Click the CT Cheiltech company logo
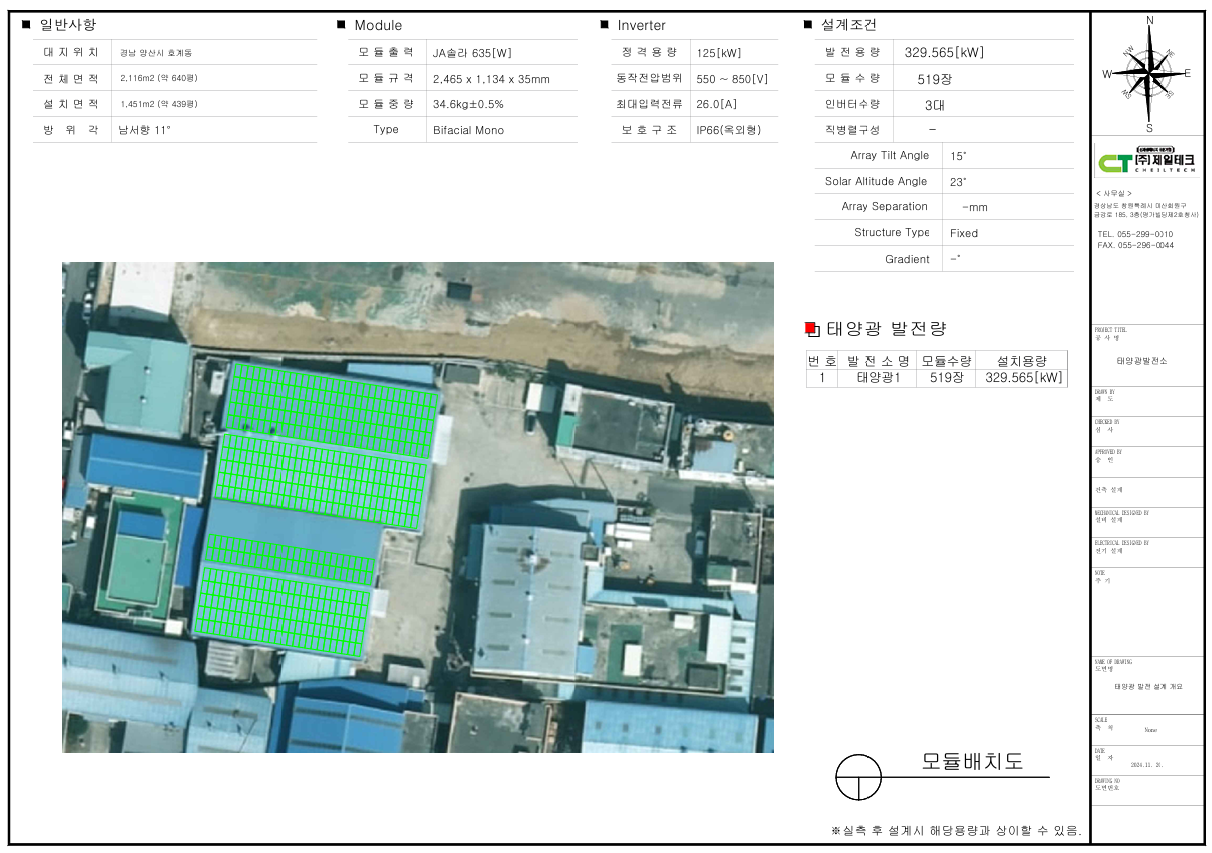1212x853 pixels. [1146, 161]
